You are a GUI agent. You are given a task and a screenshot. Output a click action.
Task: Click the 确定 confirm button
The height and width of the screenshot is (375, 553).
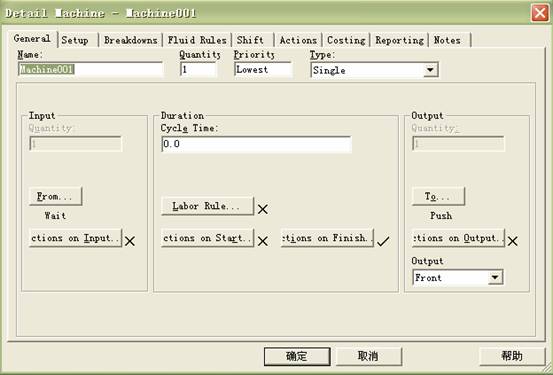[297, 356]
